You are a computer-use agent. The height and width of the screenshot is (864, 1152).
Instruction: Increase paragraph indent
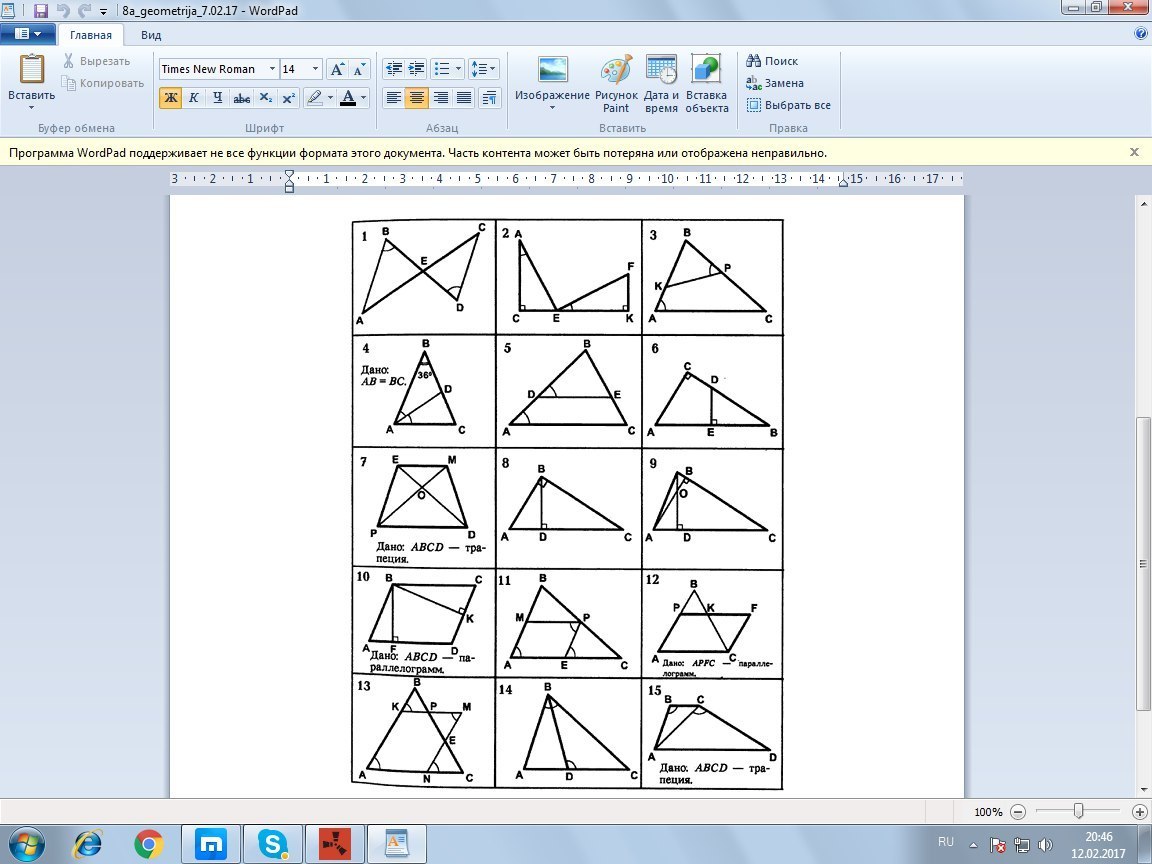(x=417, y=69)
